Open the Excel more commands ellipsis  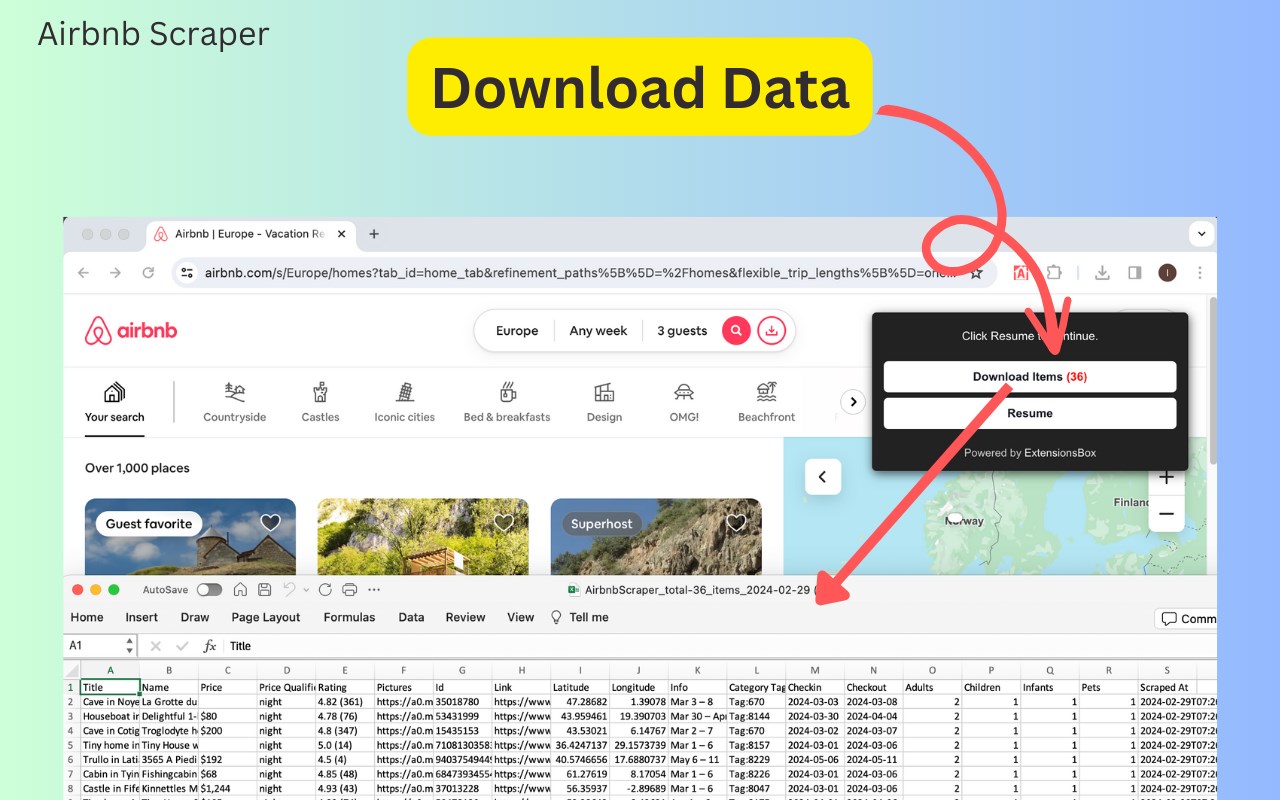point(374,590)
